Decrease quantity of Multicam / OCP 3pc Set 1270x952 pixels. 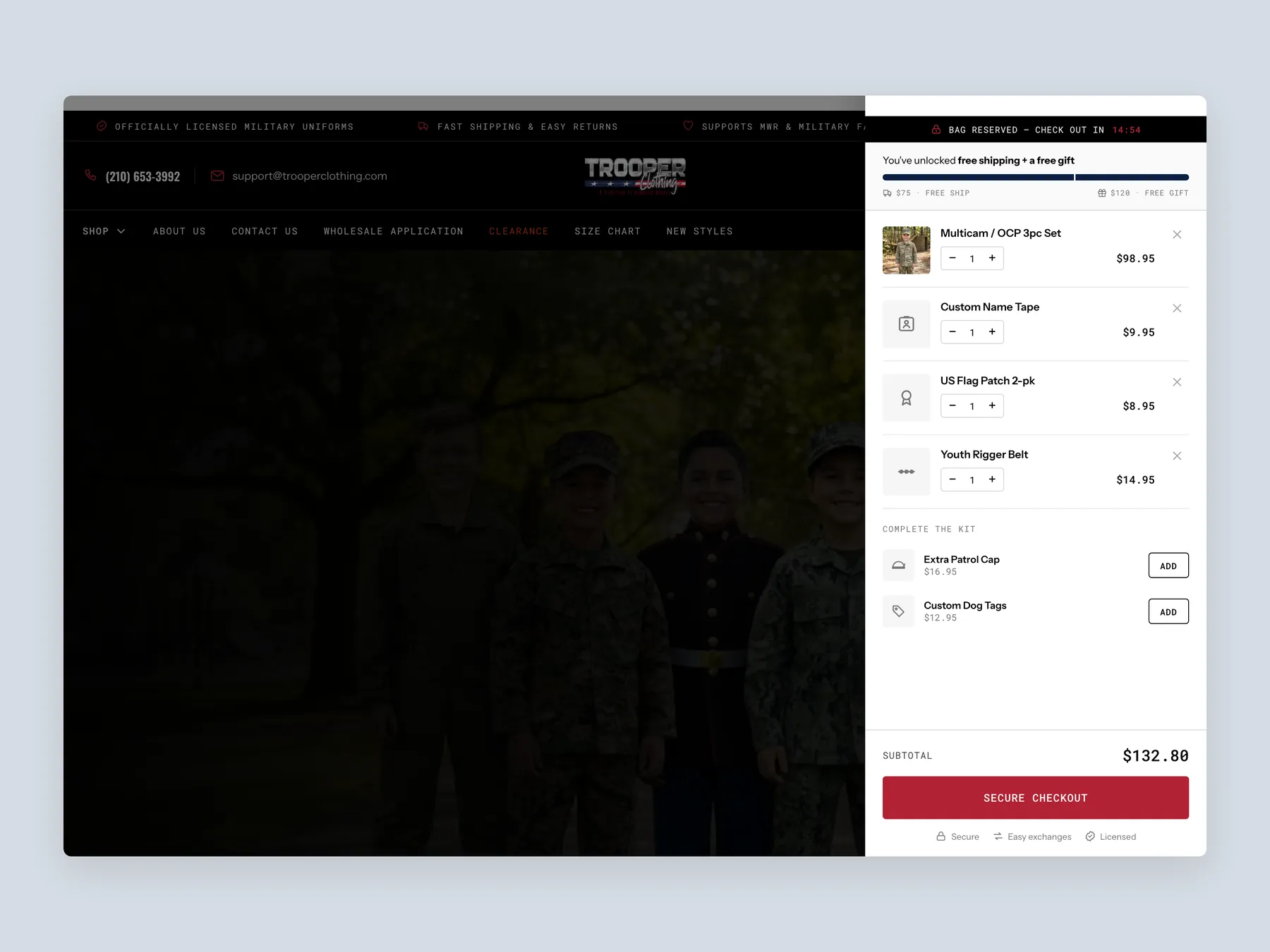tap(953, 258)
